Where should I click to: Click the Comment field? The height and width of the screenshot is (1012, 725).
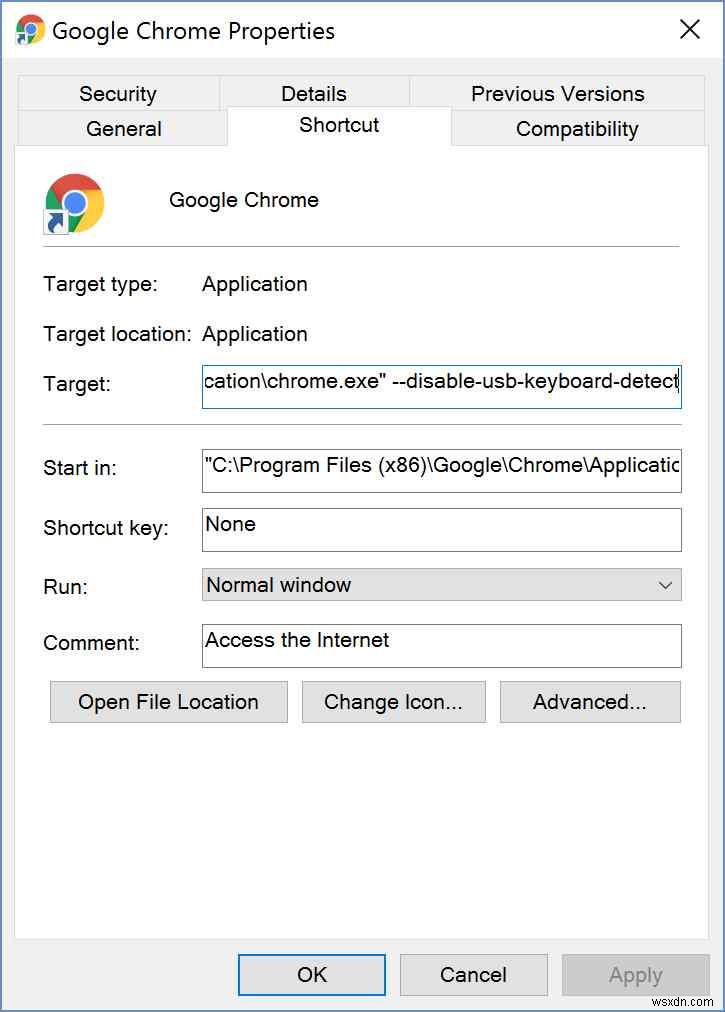[440, 645]
